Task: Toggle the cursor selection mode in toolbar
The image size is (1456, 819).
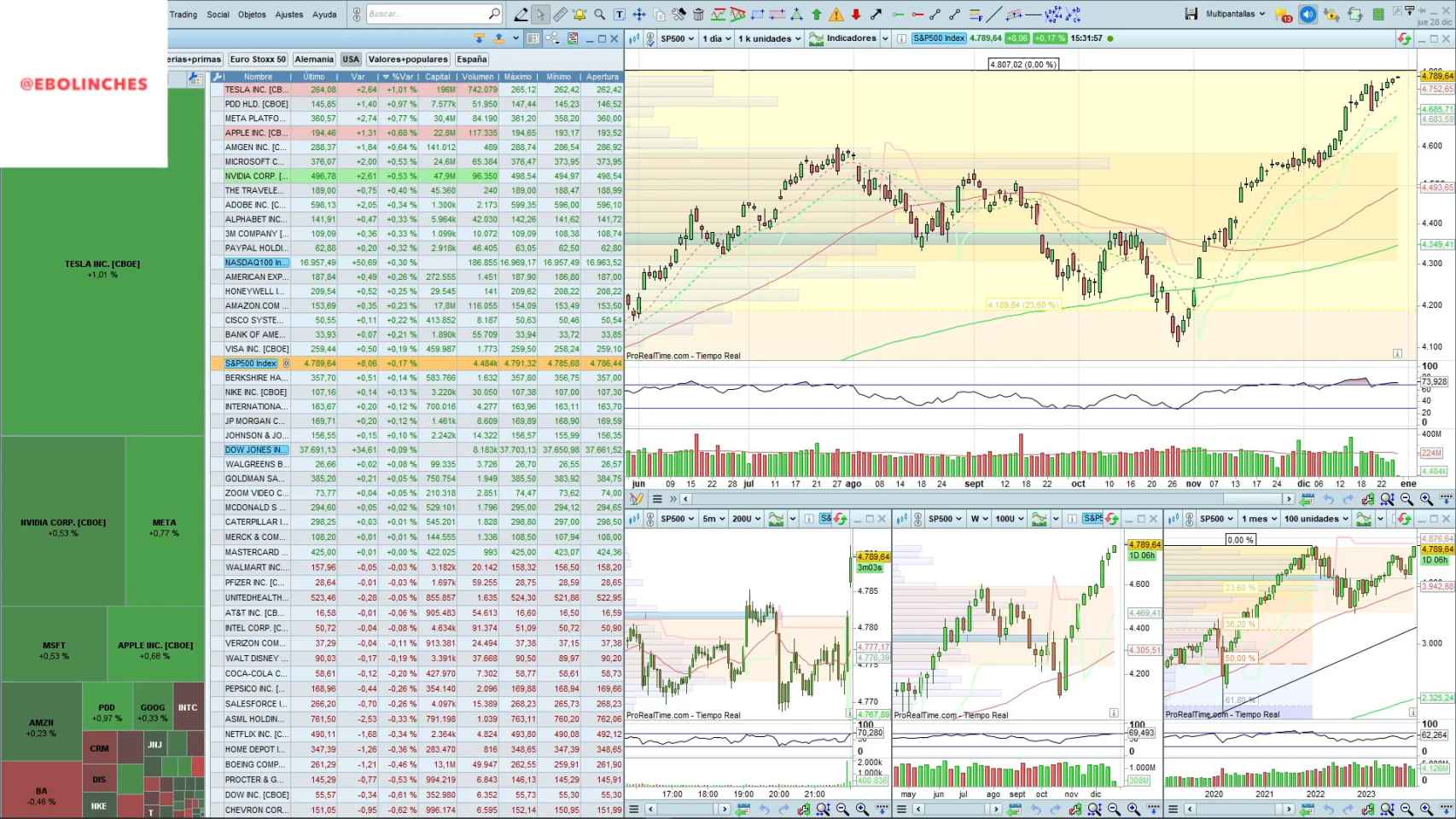Action: tap(540, 15)
